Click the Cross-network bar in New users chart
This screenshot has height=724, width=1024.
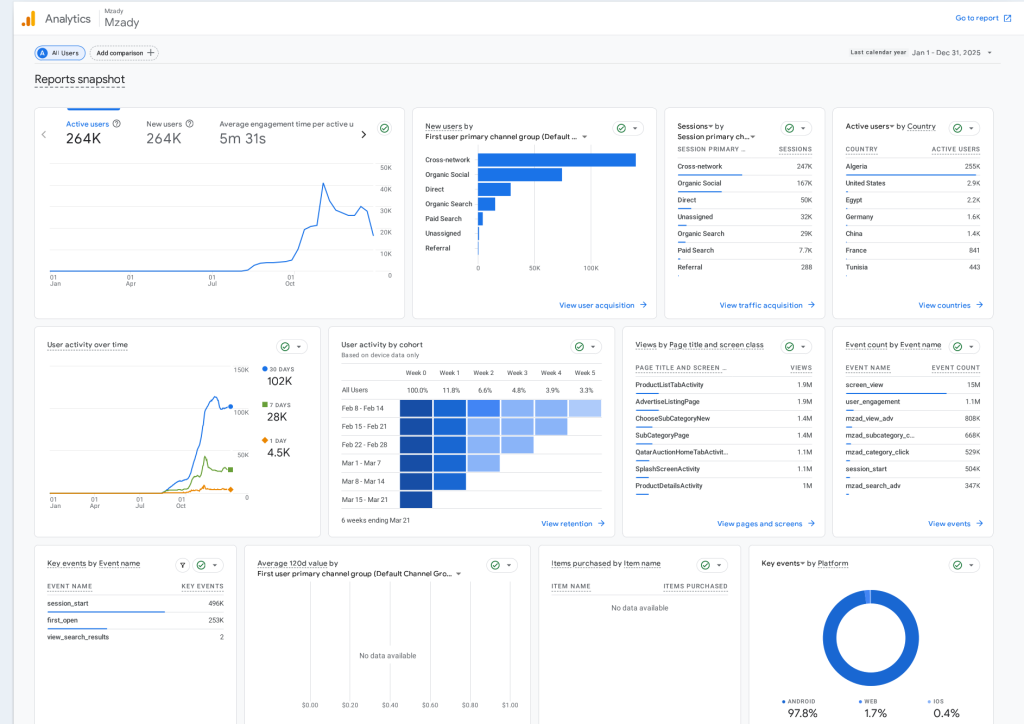click(x=556, y=160)
